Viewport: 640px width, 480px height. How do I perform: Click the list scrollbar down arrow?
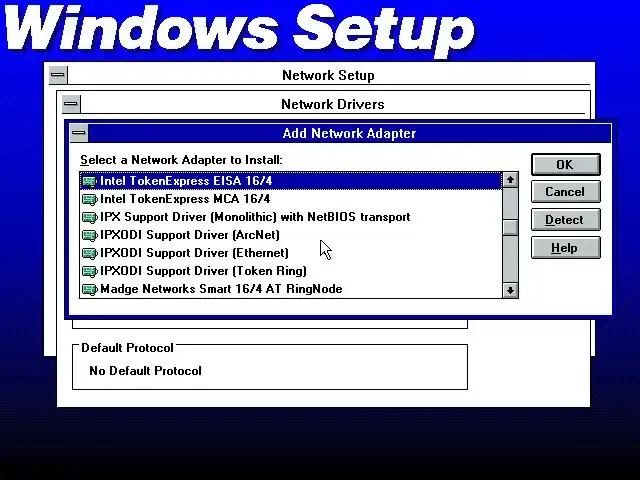[x=510, y=290]
